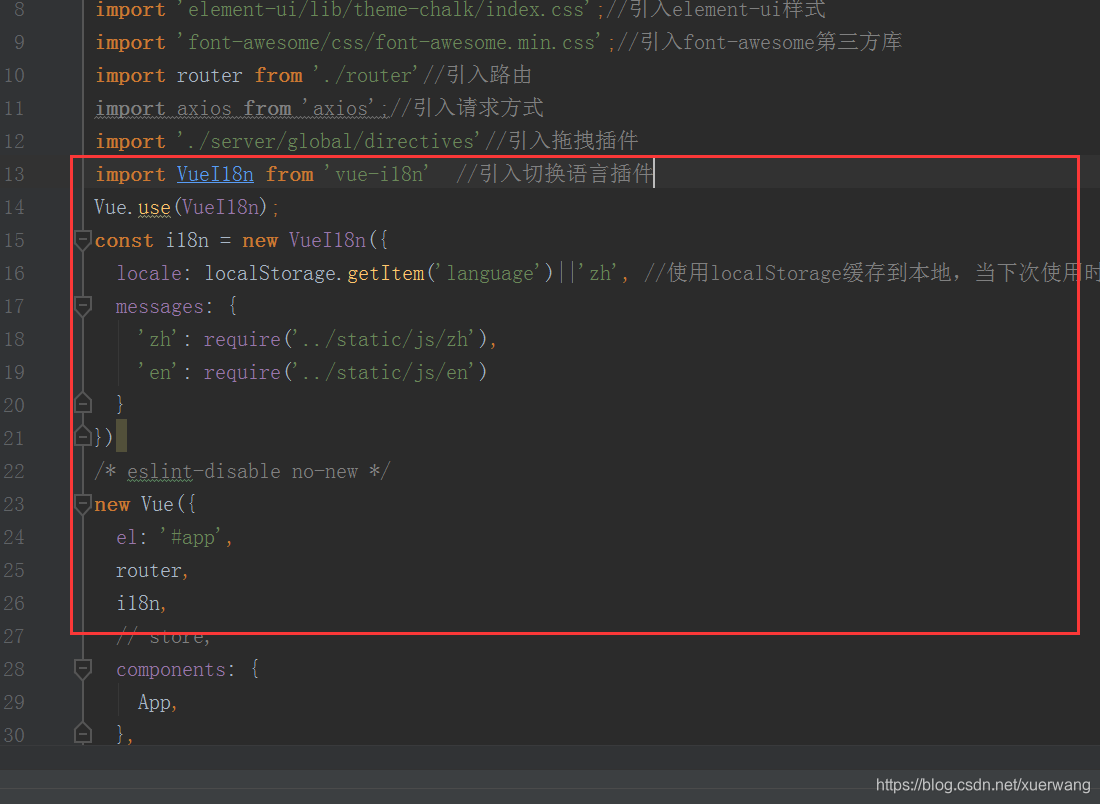Click the getItem method name
The image size is (1100, 804).
pyautogui.click(x=386, y=273)
